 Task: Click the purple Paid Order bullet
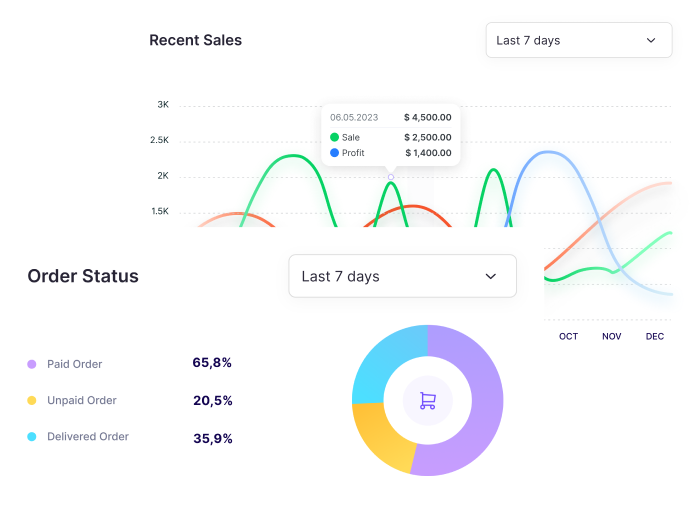point(32,364)
